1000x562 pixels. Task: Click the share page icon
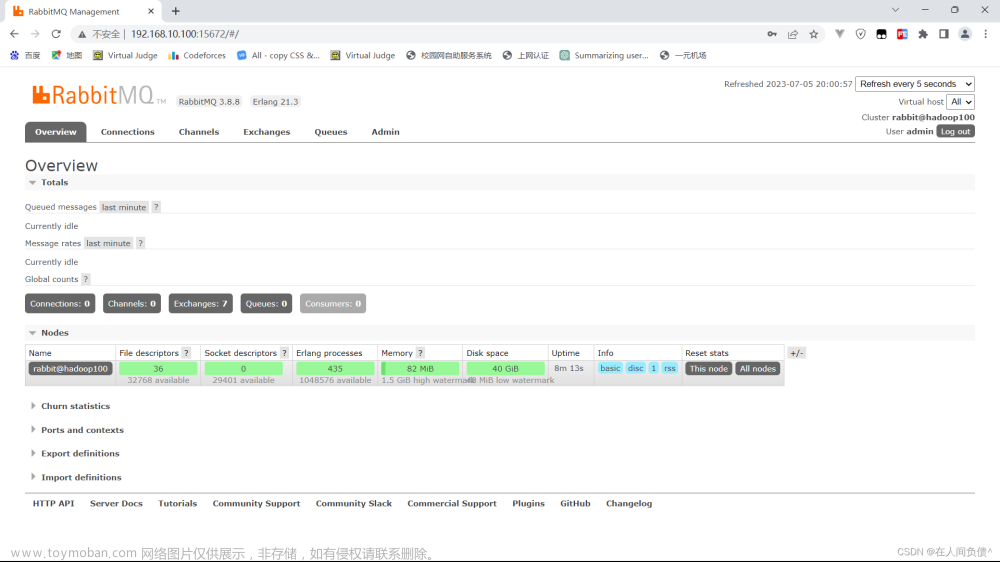point(793,34)
